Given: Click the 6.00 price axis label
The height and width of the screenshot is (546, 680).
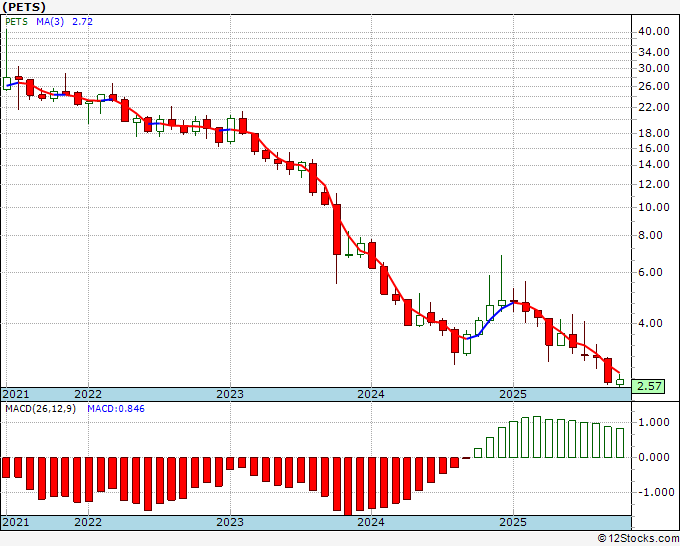Looking at the screenshot, I should (651, 272).
